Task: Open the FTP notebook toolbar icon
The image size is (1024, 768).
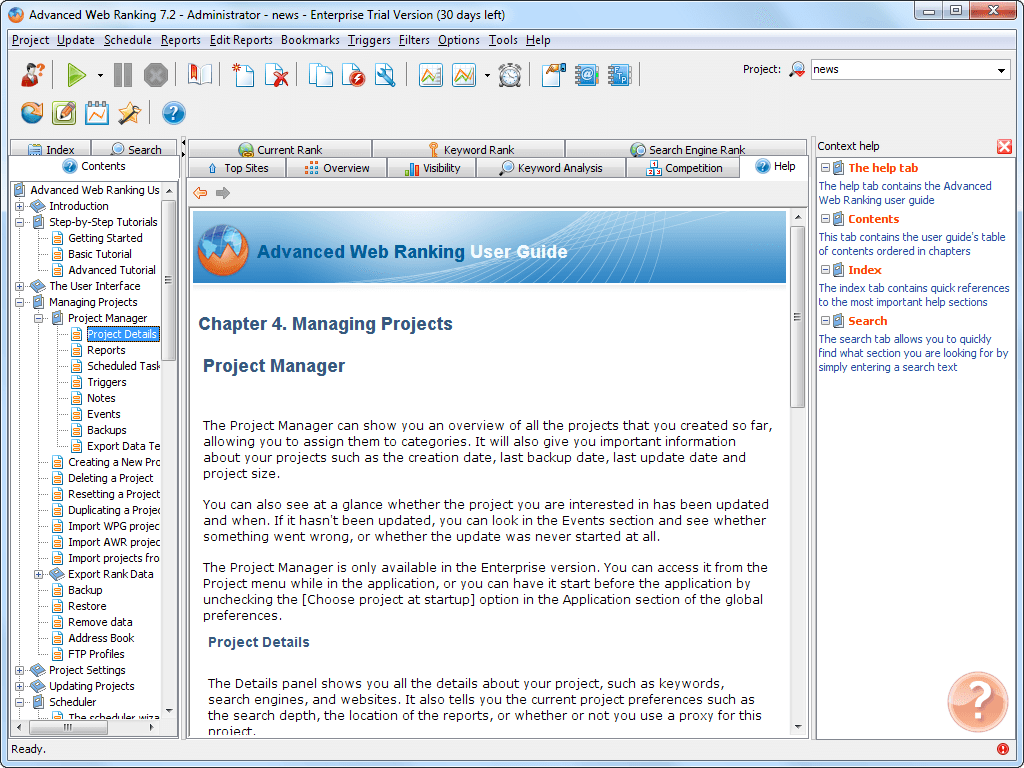Action: (619, 75)
